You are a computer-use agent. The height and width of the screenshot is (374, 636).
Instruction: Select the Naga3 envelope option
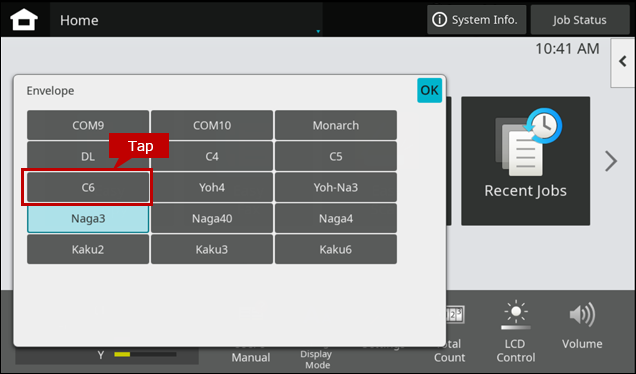(x=88, y=219)
